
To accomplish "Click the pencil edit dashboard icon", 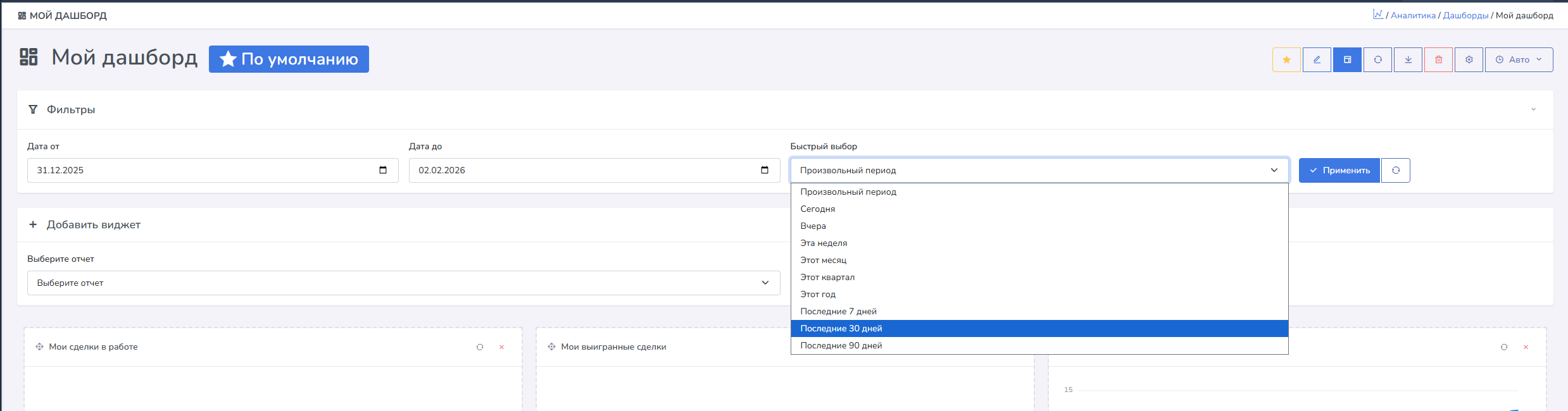I will (1317, 59).
